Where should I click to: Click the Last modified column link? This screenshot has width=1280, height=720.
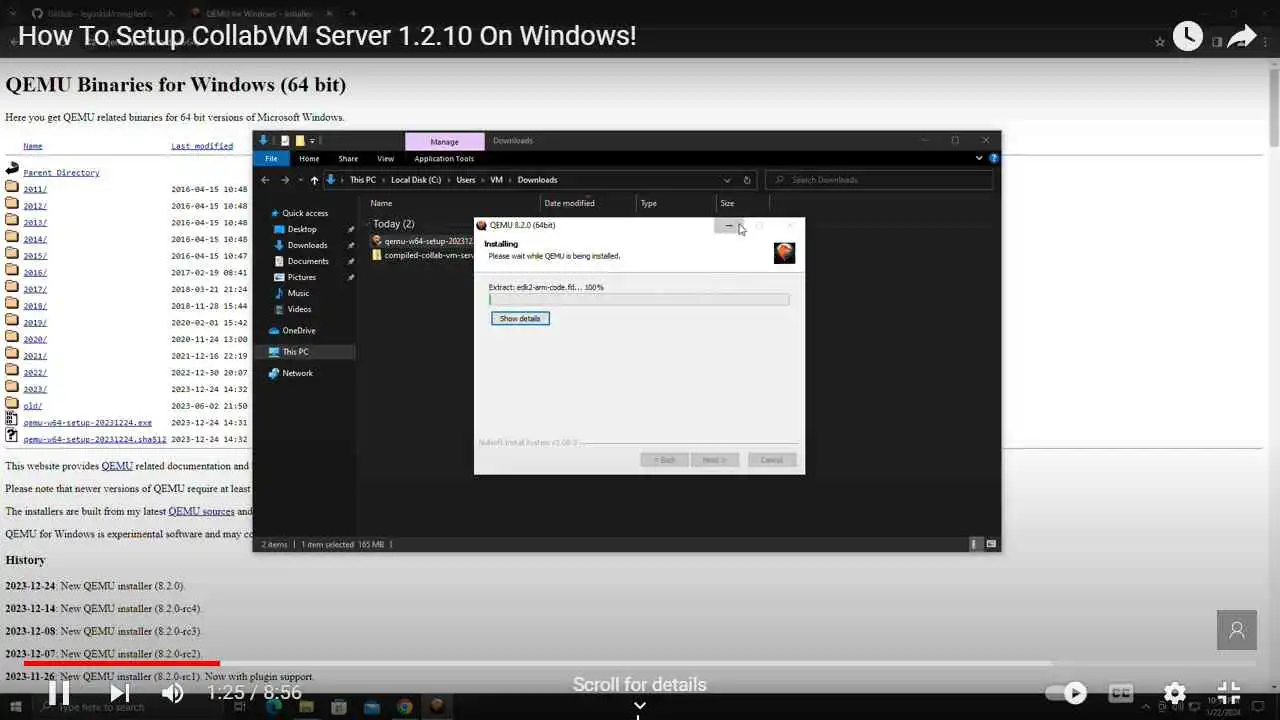(202, 146)
